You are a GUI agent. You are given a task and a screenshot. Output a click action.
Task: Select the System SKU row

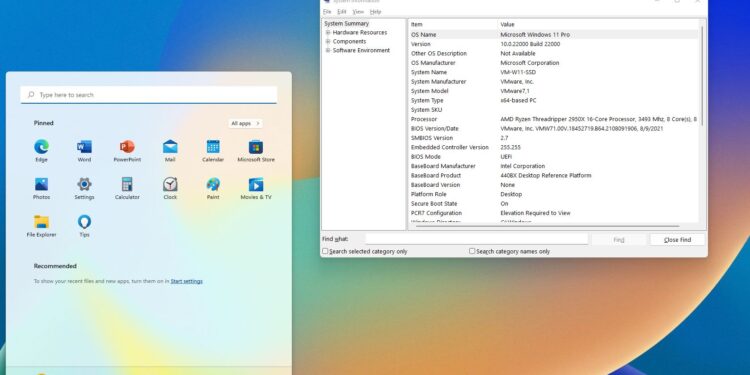(554, 110)
